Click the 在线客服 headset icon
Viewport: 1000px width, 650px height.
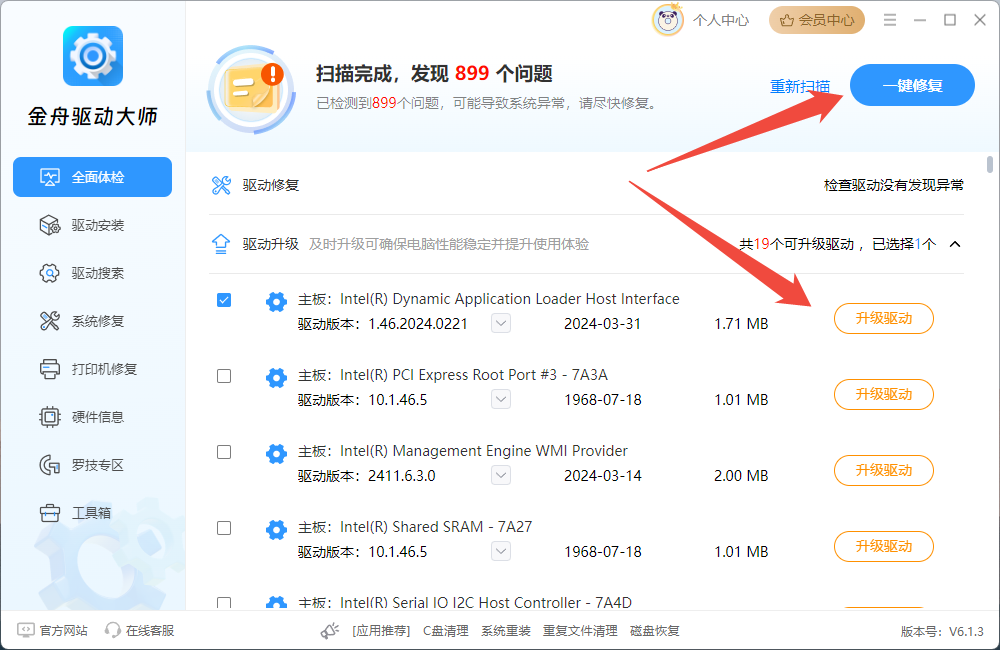[113, 630]
